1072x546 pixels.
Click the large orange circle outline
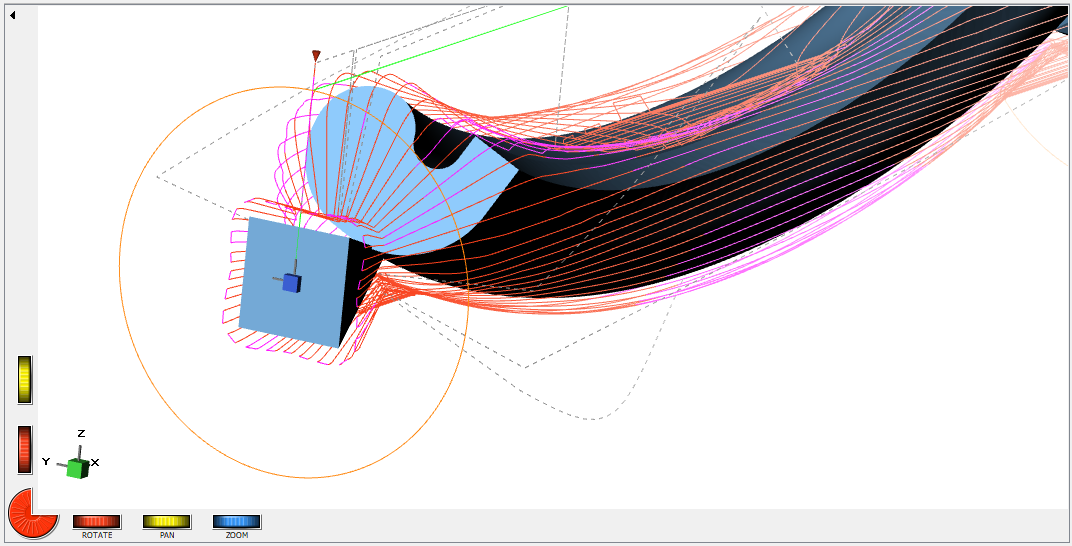click(120, 272)
